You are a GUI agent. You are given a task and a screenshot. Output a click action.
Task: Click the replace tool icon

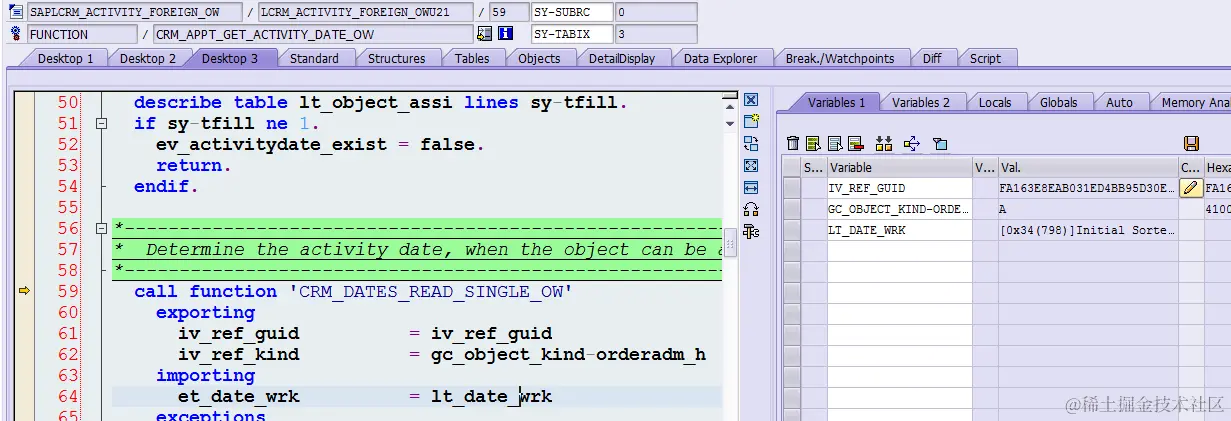point(751,144)
